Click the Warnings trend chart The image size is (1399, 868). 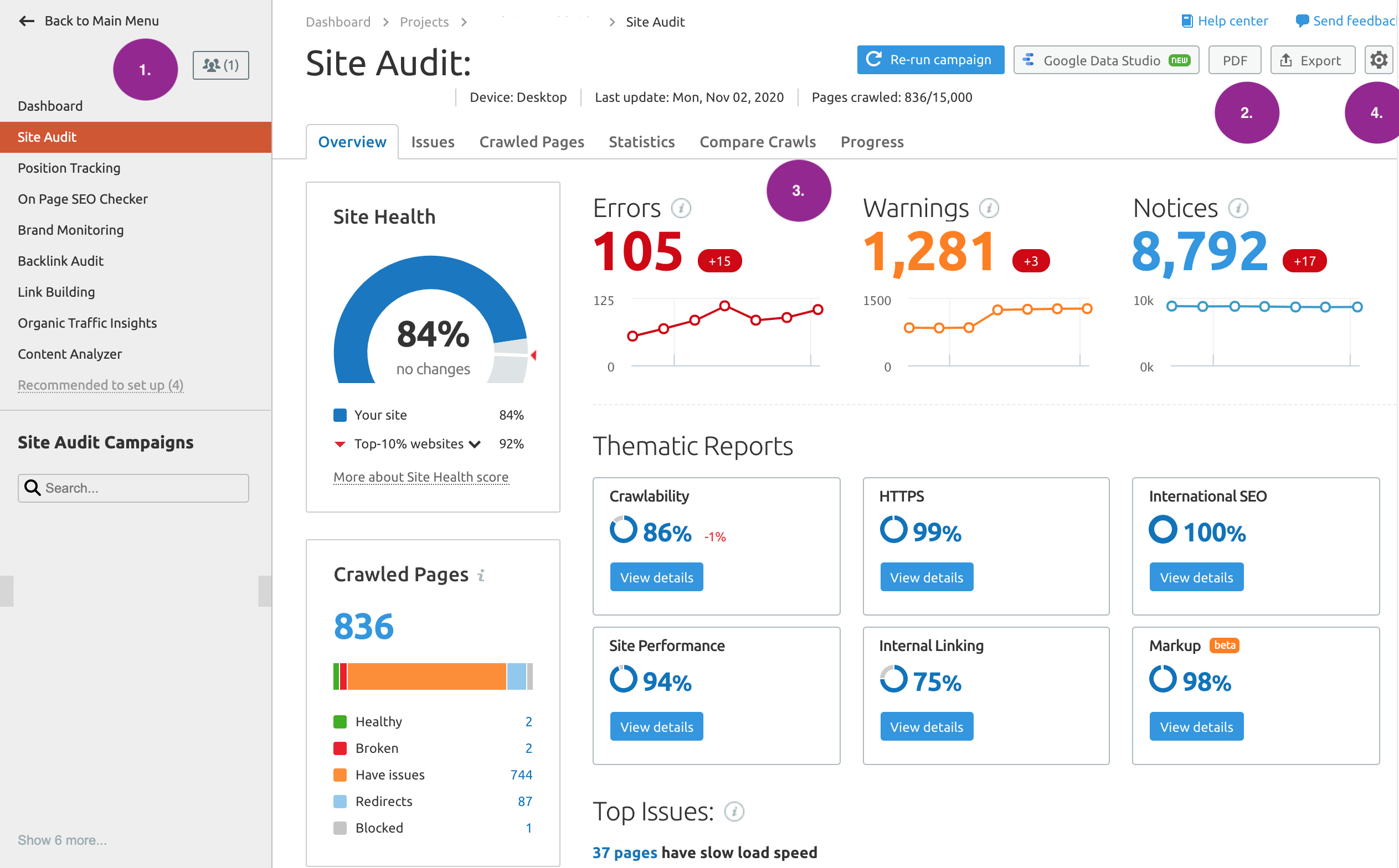998,333
